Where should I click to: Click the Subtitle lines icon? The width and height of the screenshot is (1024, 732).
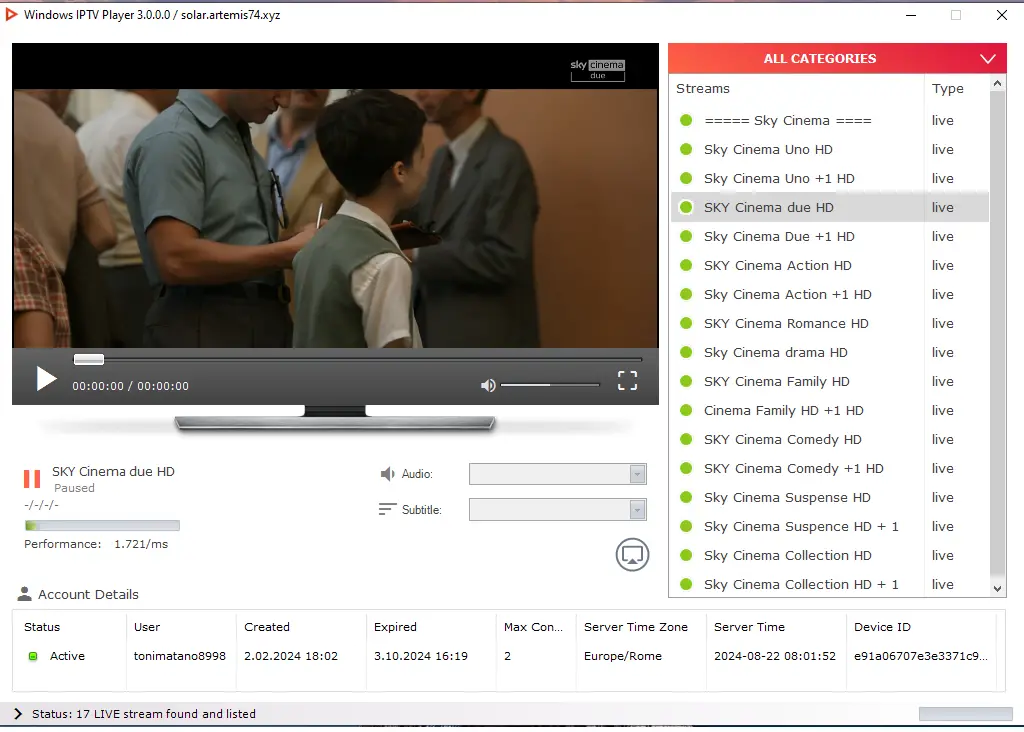[387, 509]
